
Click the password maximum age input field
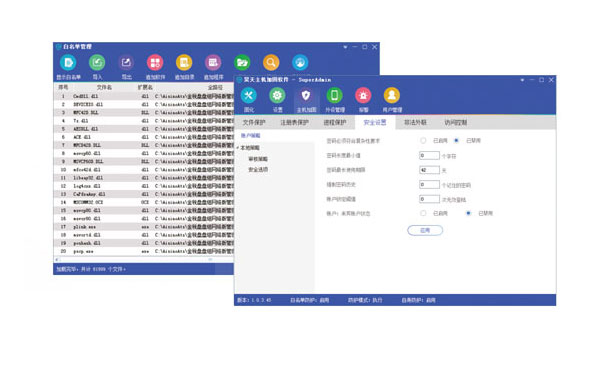429,170
